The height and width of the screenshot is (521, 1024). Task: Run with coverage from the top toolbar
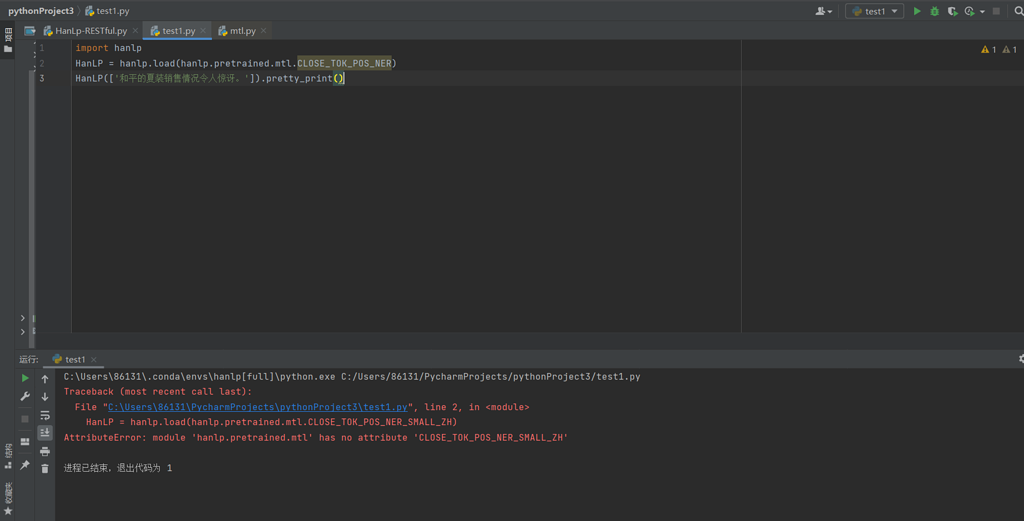click(x=952, y=11)
